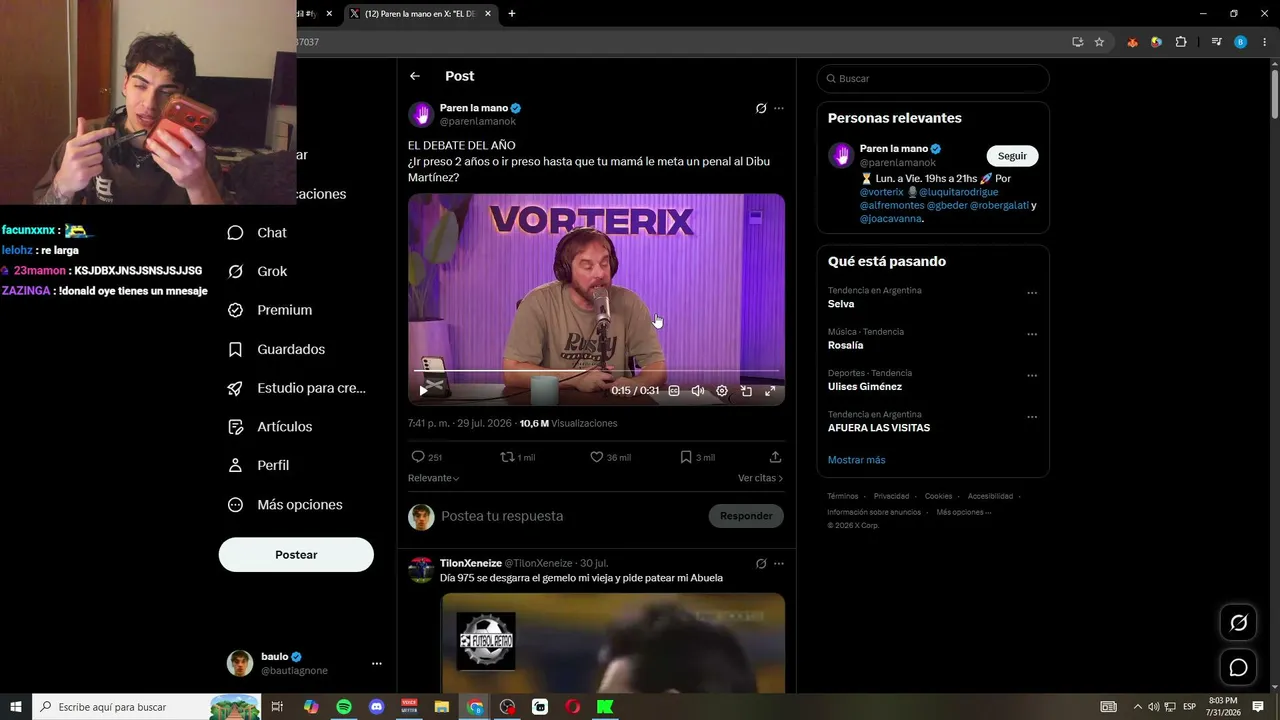
Task: Open Task View on the taskbar
Action: click(278, 707)
